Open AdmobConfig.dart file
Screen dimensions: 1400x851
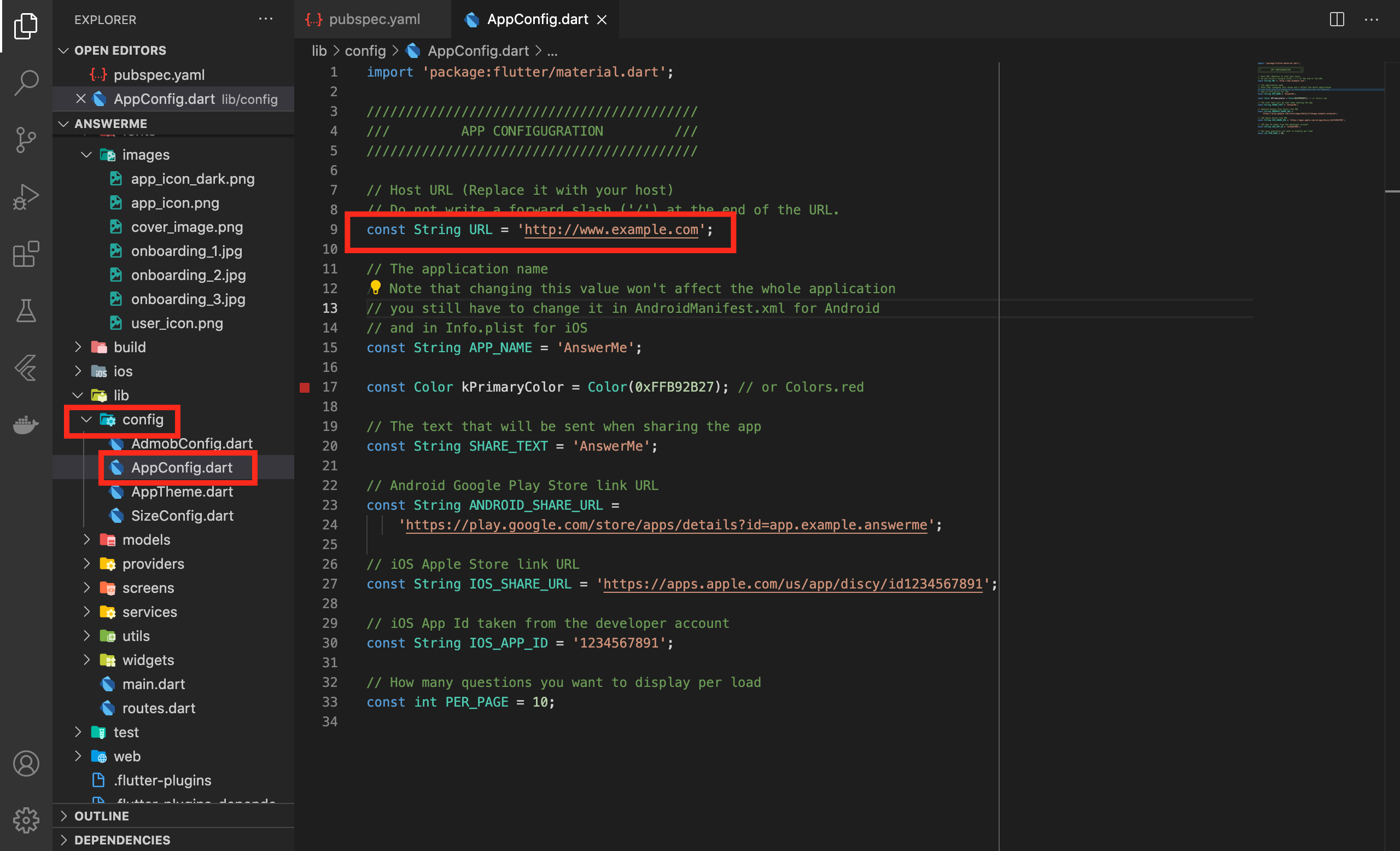tap(173, 443)
